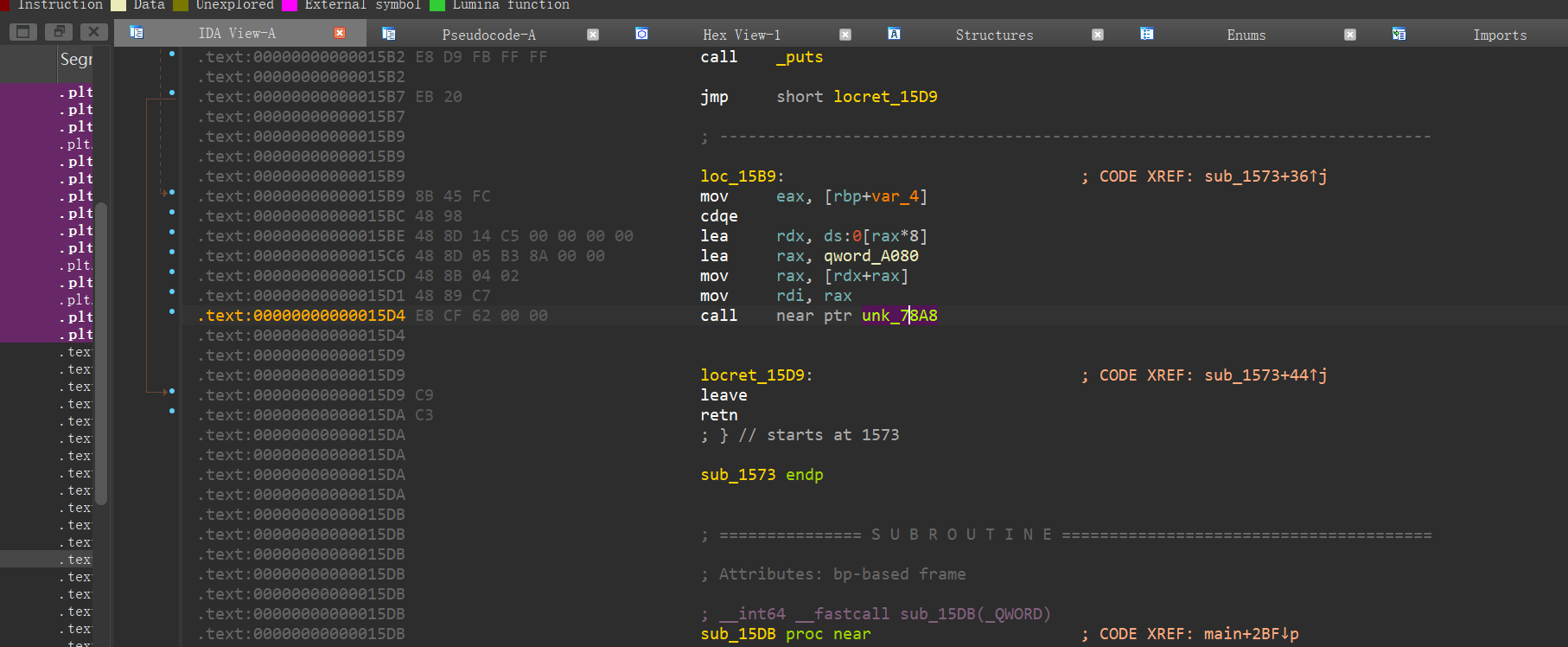
Task: Click the Enums tab icon
Action: [1147, 34]
